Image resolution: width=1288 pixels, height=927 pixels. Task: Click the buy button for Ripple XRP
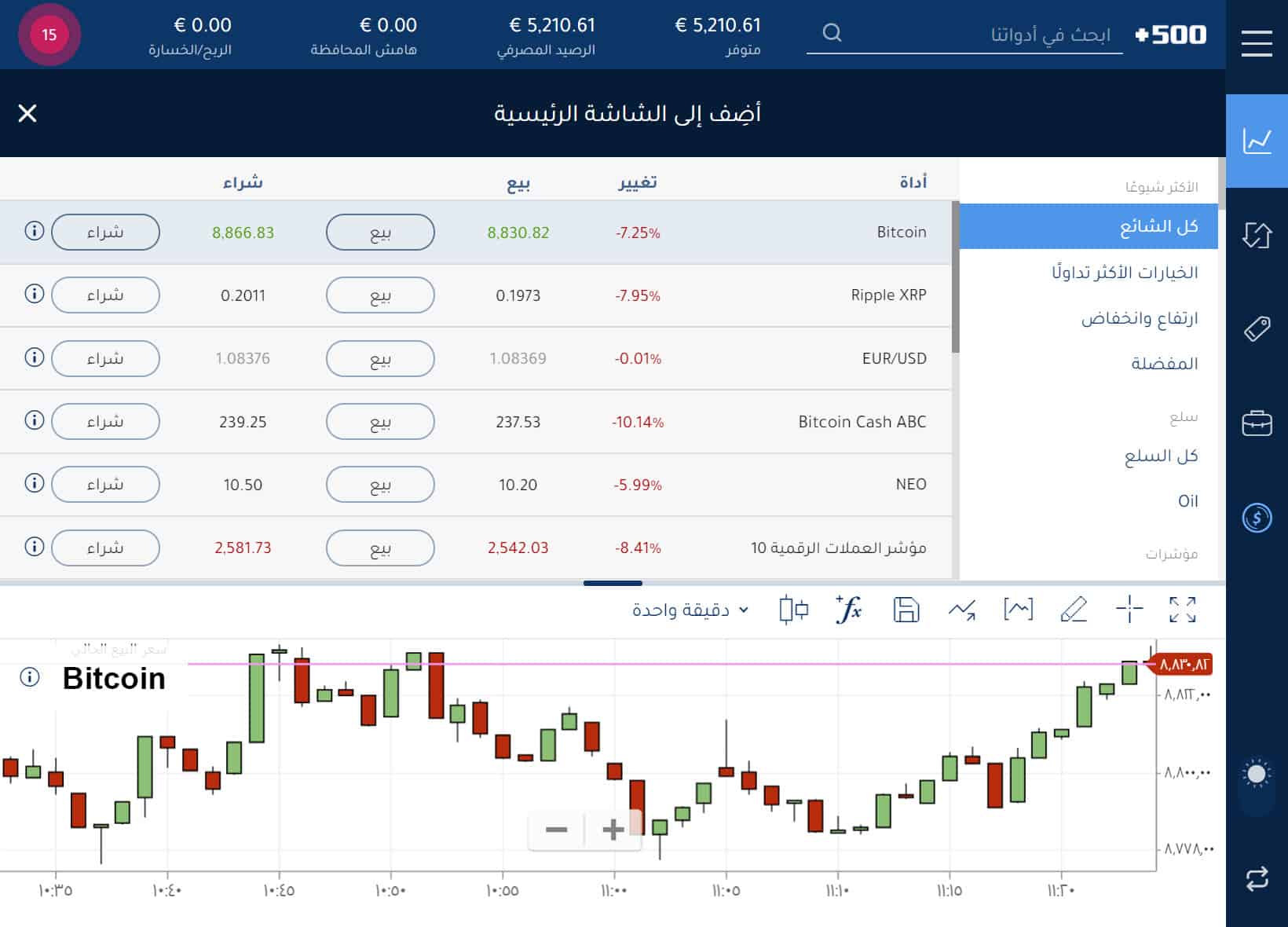[105, 295]
